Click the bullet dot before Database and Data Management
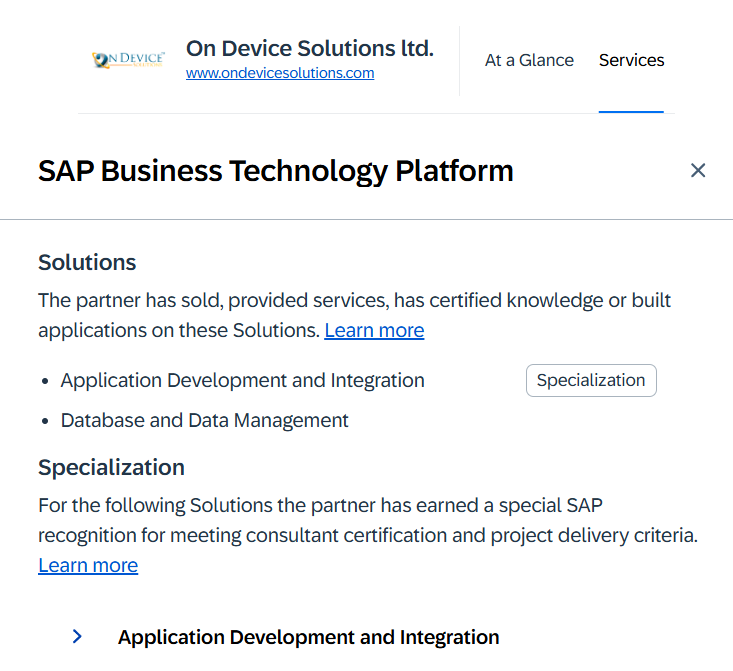The image size is (733, 671). [45, 421]
